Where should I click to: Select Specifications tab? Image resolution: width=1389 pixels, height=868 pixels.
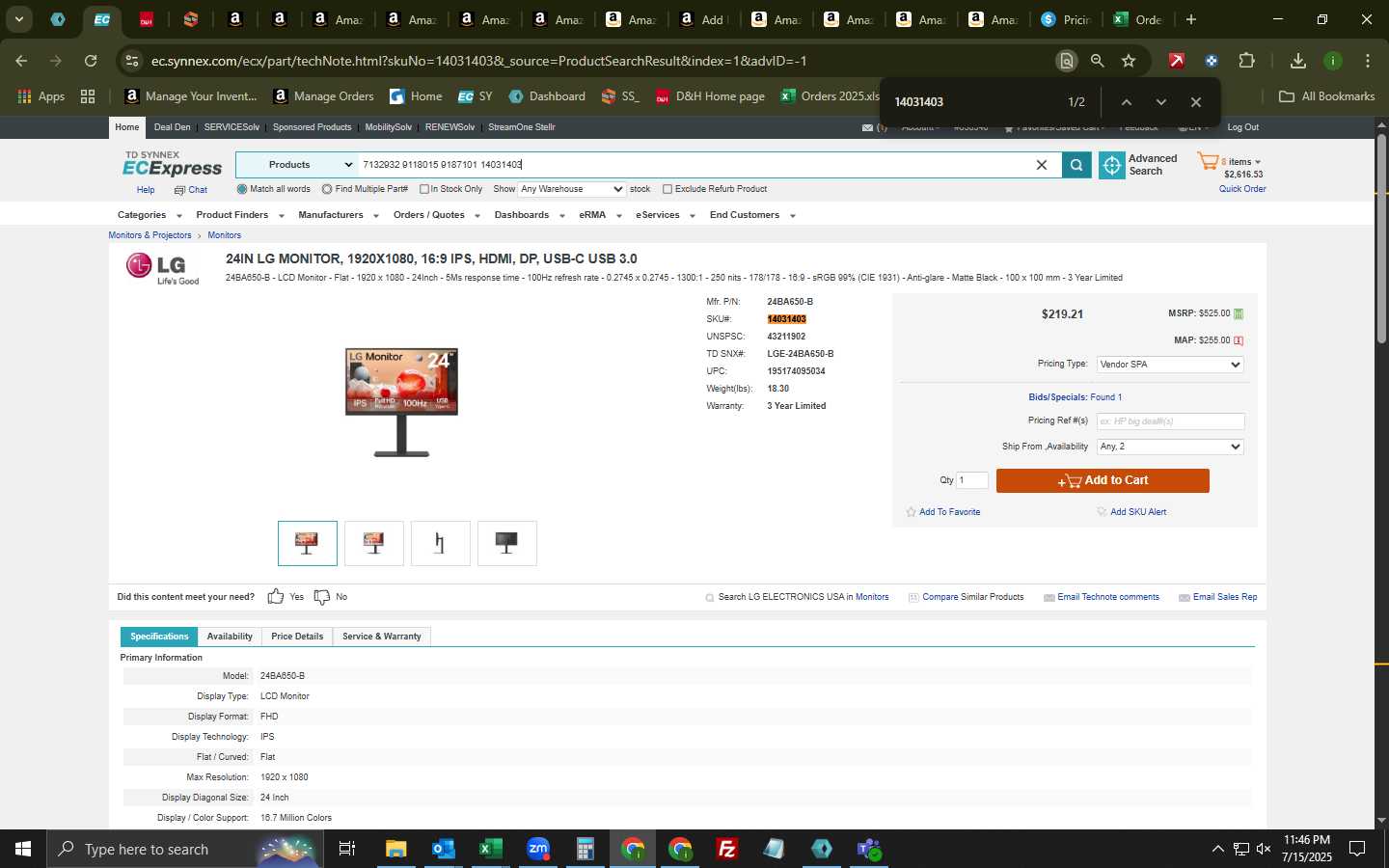point(159,637)
